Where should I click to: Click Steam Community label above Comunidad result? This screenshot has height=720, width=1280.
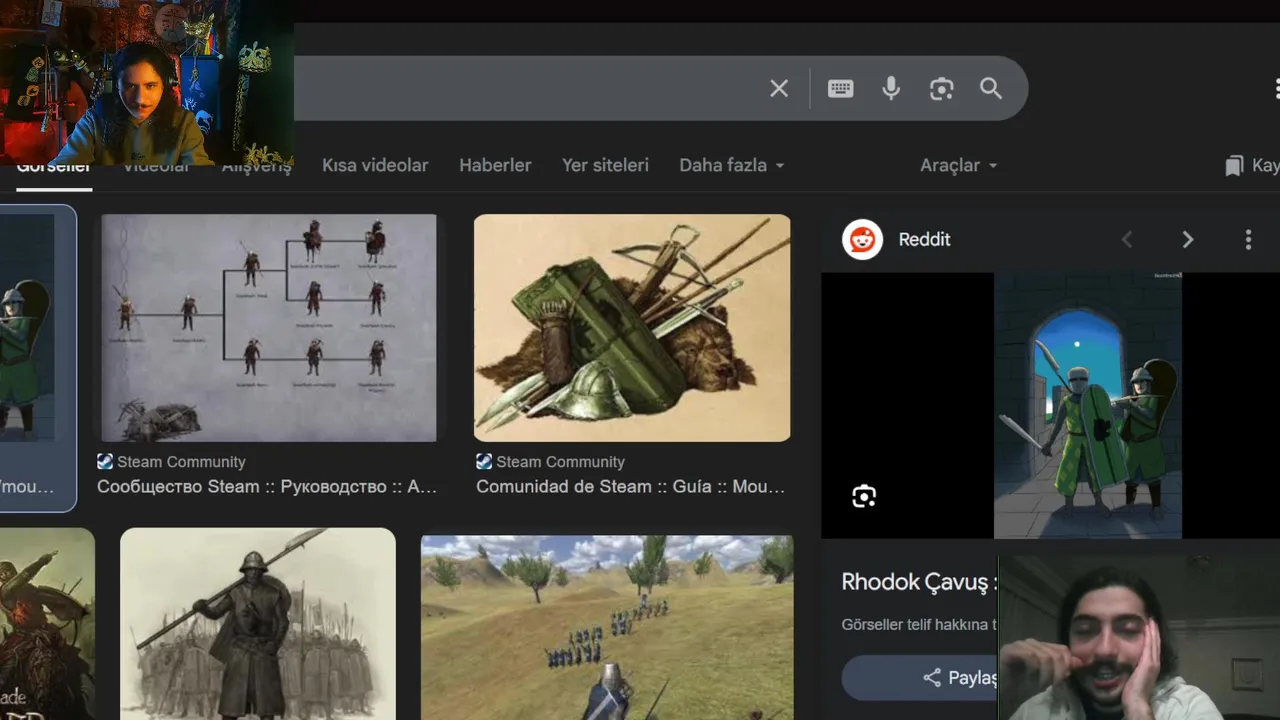560,462
